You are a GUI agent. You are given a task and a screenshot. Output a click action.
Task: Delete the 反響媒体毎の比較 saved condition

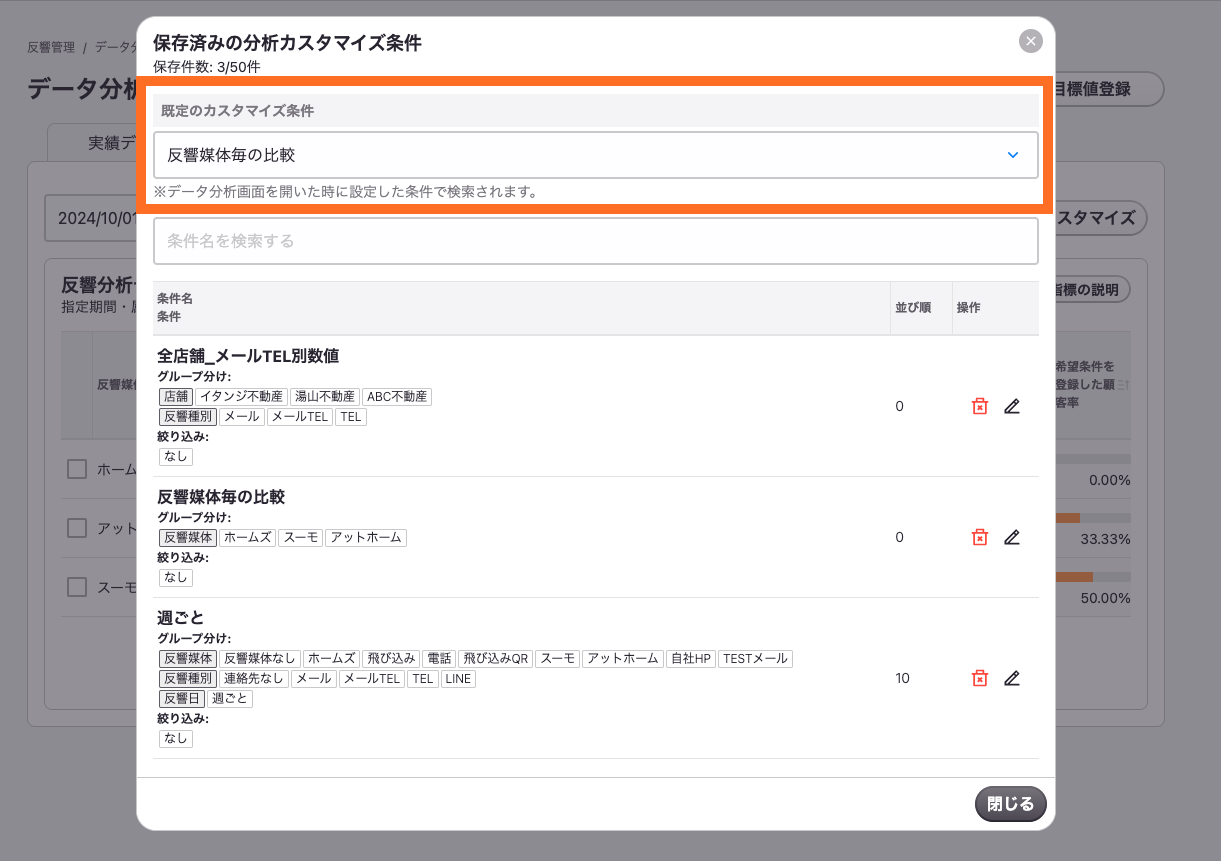980,537
